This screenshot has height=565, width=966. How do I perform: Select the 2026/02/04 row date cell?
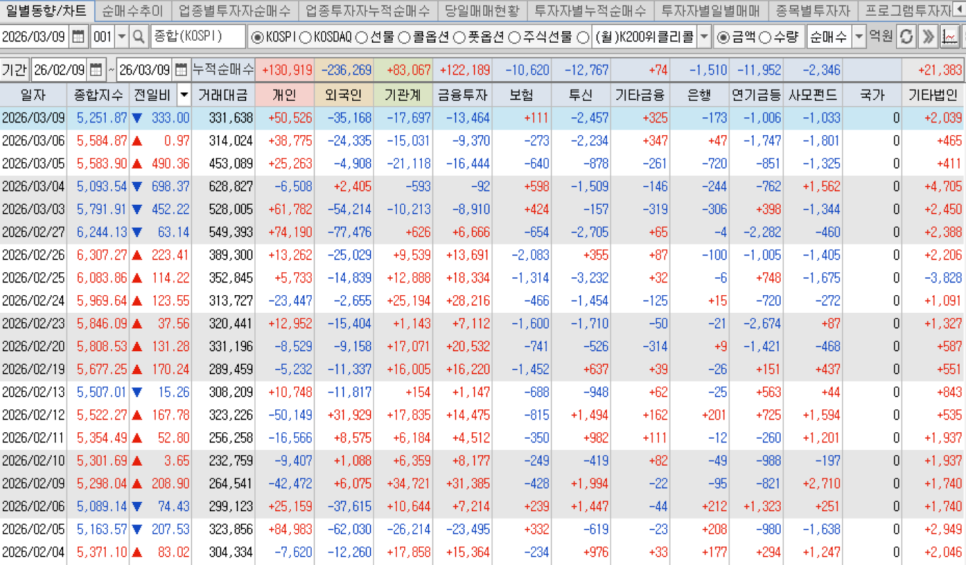click(x=33, y=551)
